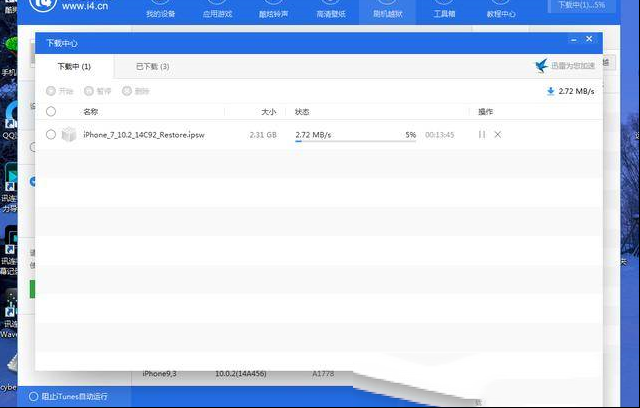Viewport: 640px width, 408px height.
Task: Click the 开始 start toolbar button
Action: (60, 91)
